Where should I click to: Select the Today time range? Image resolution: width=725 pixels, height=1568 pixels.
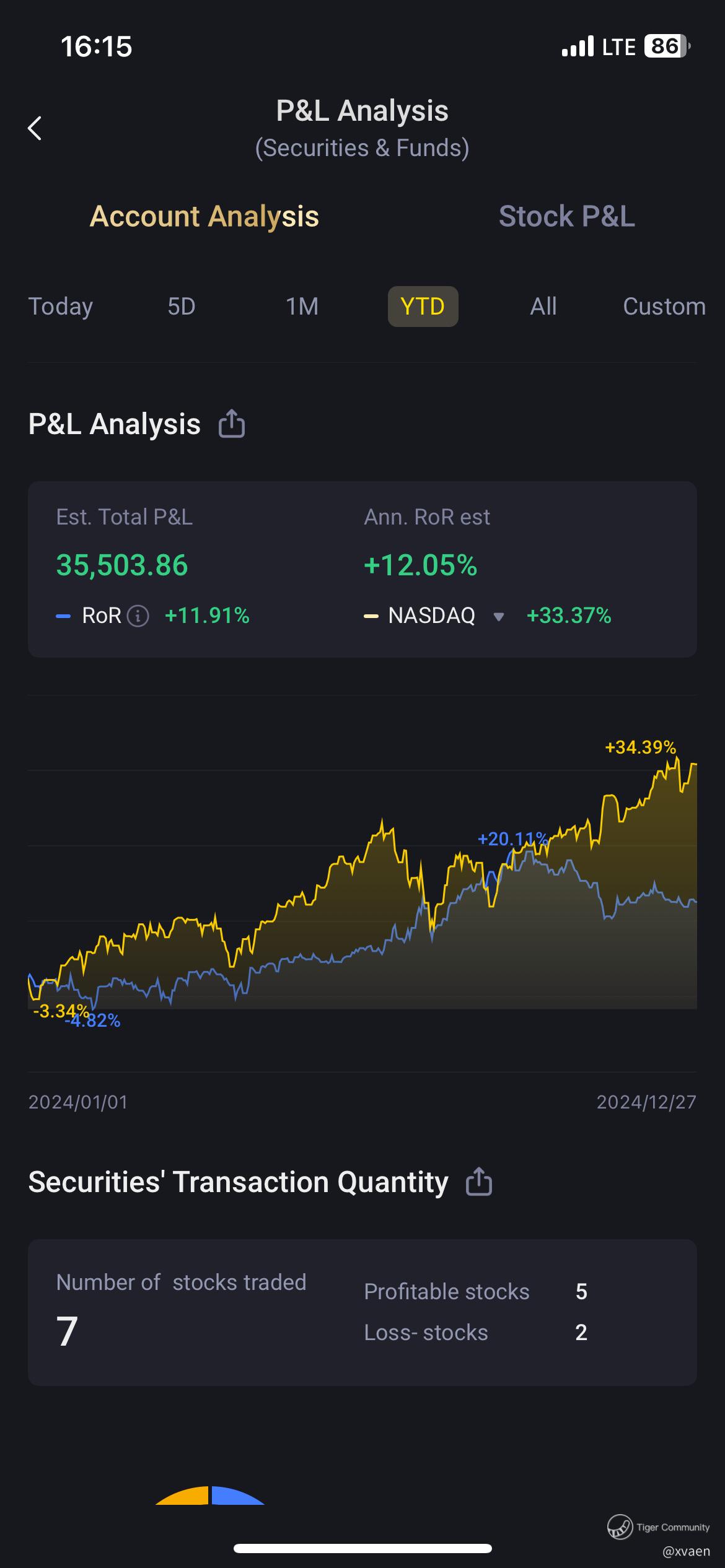click(x=61, y=307)
